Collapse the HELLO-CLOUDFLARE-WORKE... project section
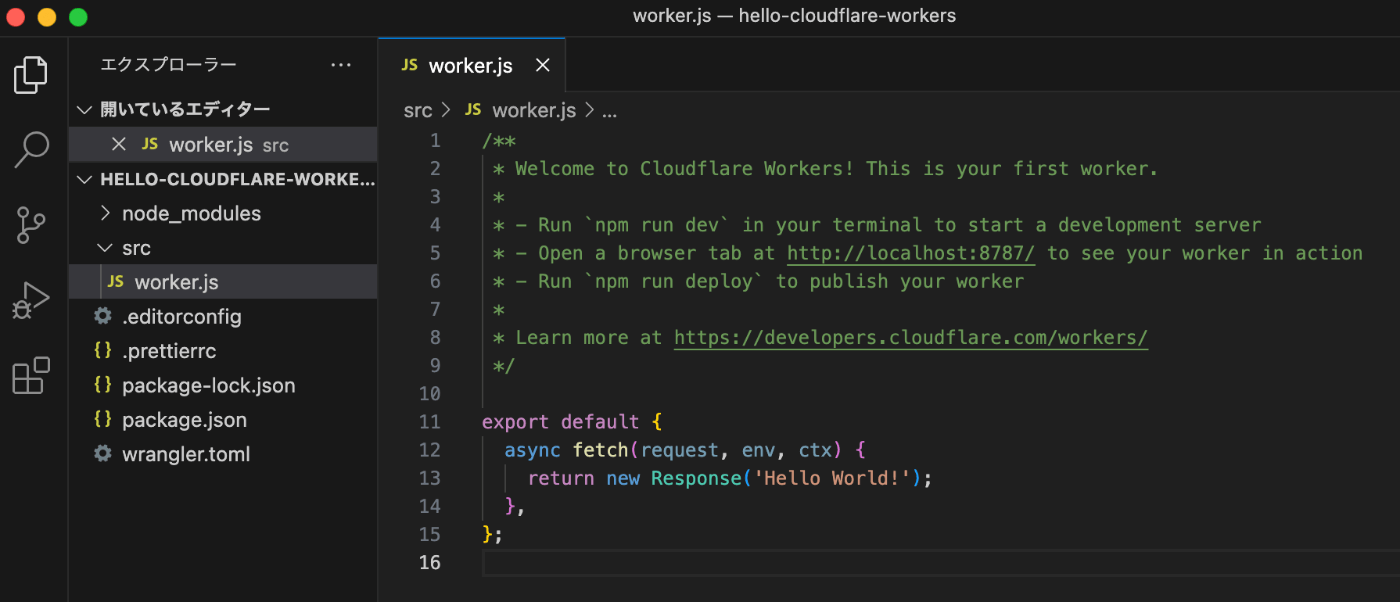Image resolution: width=1400 pixels, height=602 pixels. tap(84, 180)
